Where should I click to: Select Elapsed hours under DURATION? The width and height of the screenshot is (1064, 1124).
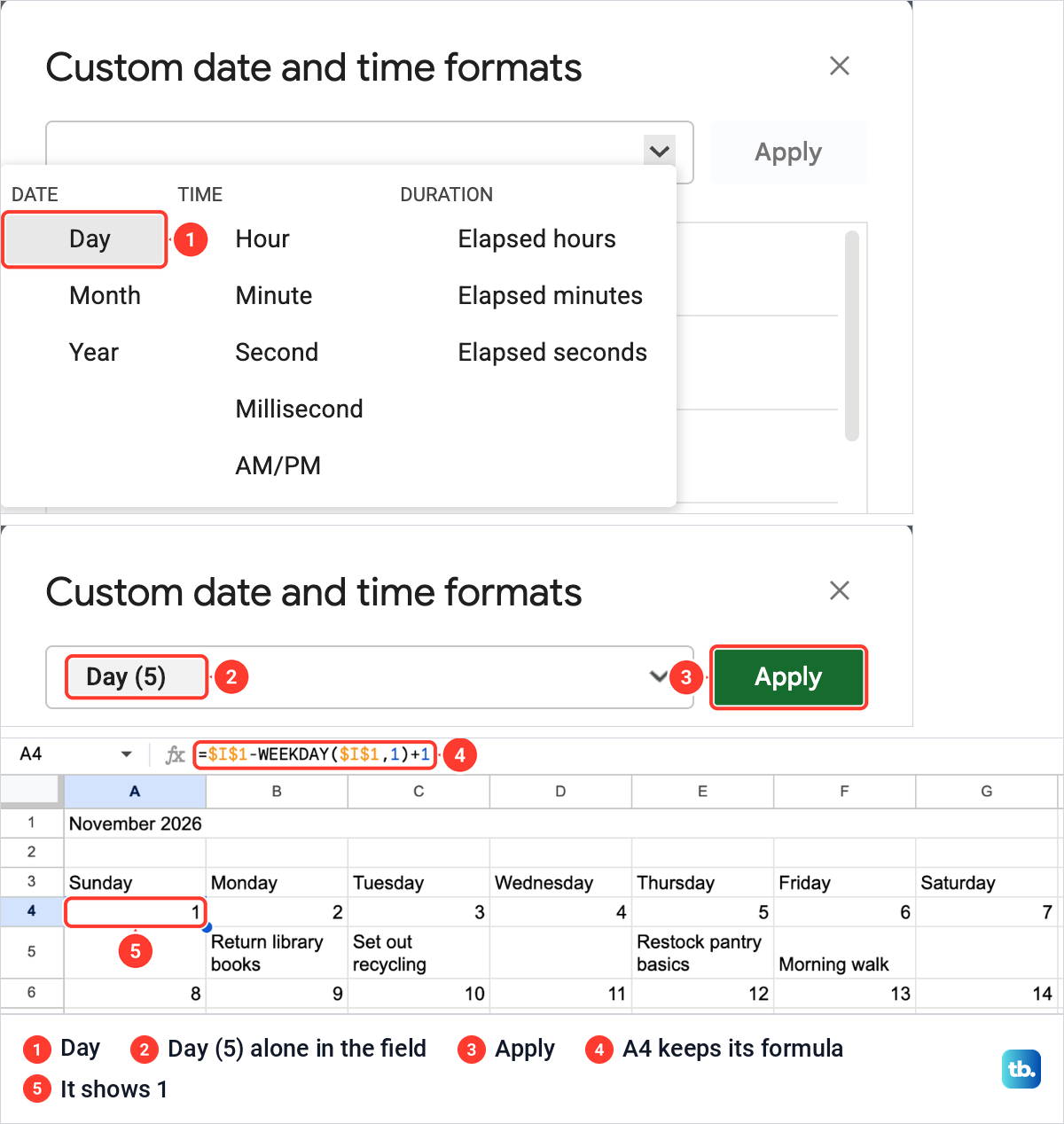coord(536,239)
